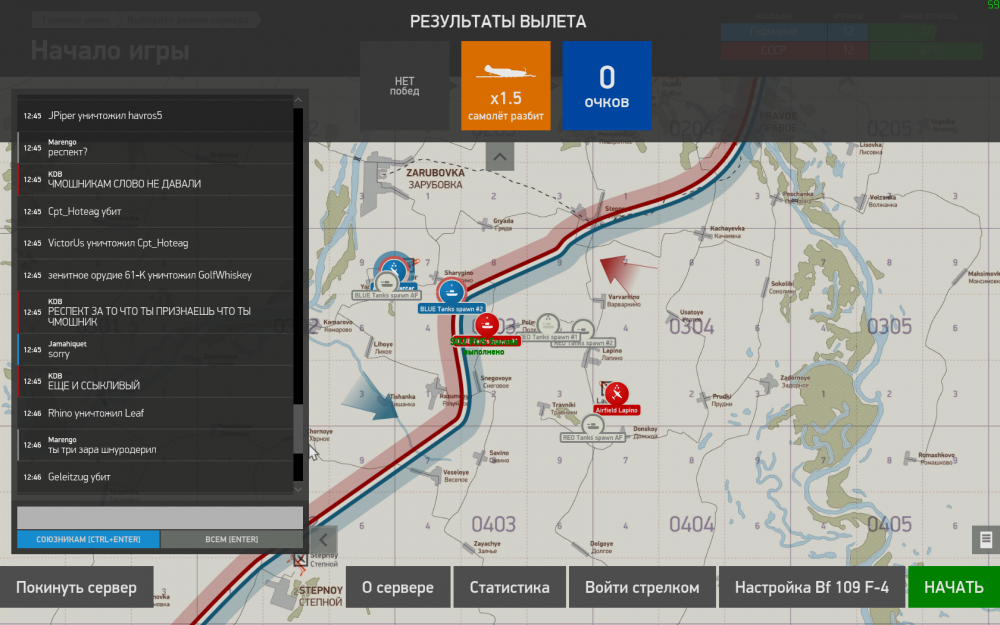Screen dimensions: 1000x625
Task: Open Настройка Bf 109 F-4
Action: tap(812, 587)
